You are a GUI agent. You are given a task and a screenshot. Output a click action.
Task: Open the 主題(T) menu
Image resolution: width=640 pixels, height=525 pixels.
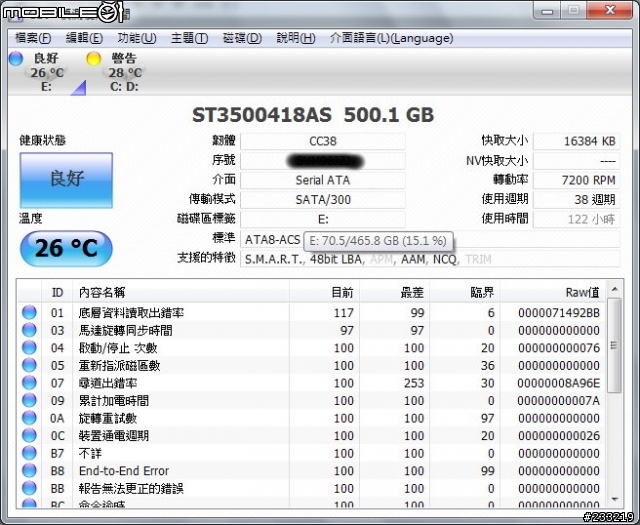click(189, 38)
